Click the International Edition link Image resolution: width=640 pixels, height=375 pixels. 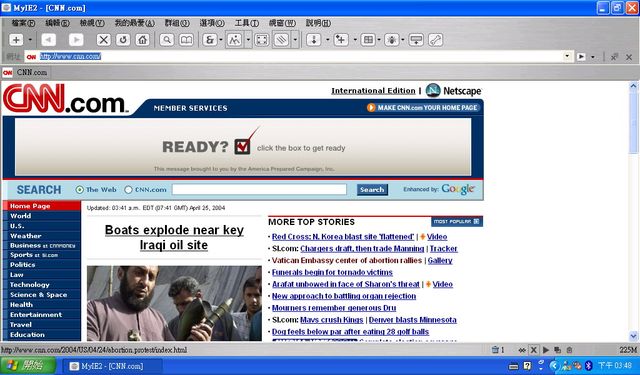click(x=373, y=91)
